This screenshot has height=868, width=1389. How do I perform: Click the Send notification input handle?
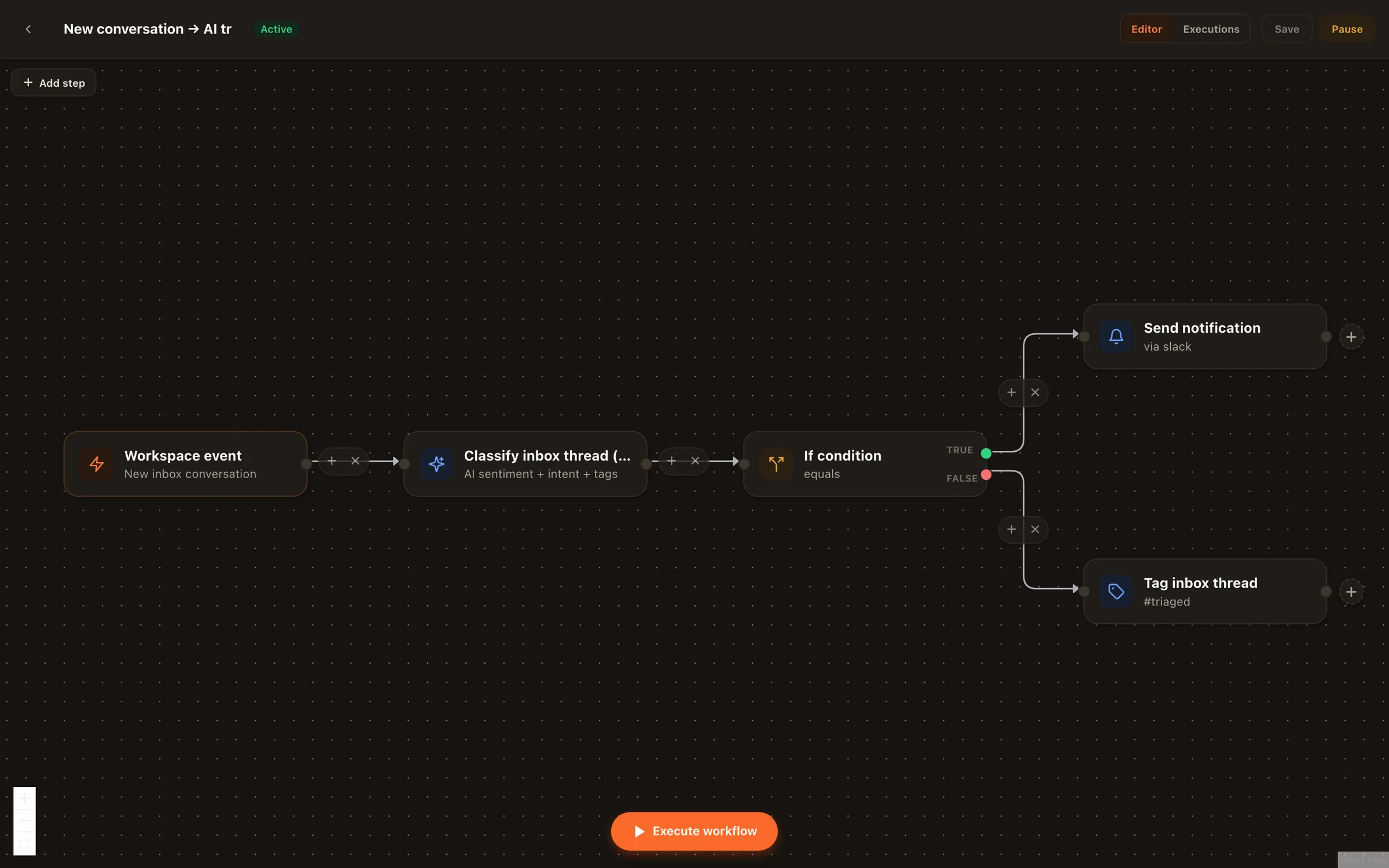coord(1084,336)
